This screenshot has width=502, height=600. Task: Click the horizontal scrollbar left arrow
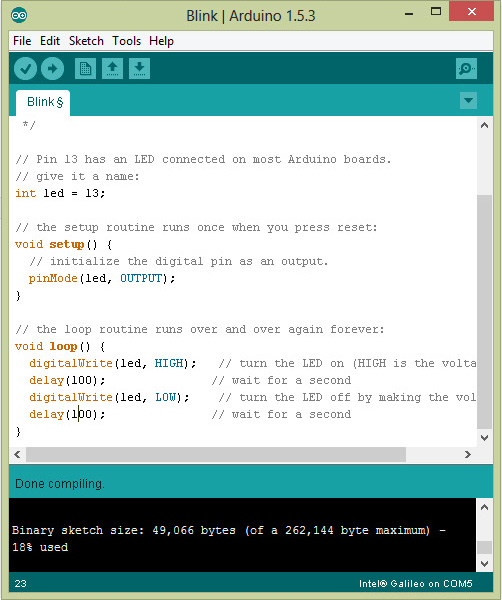point(17,454)
